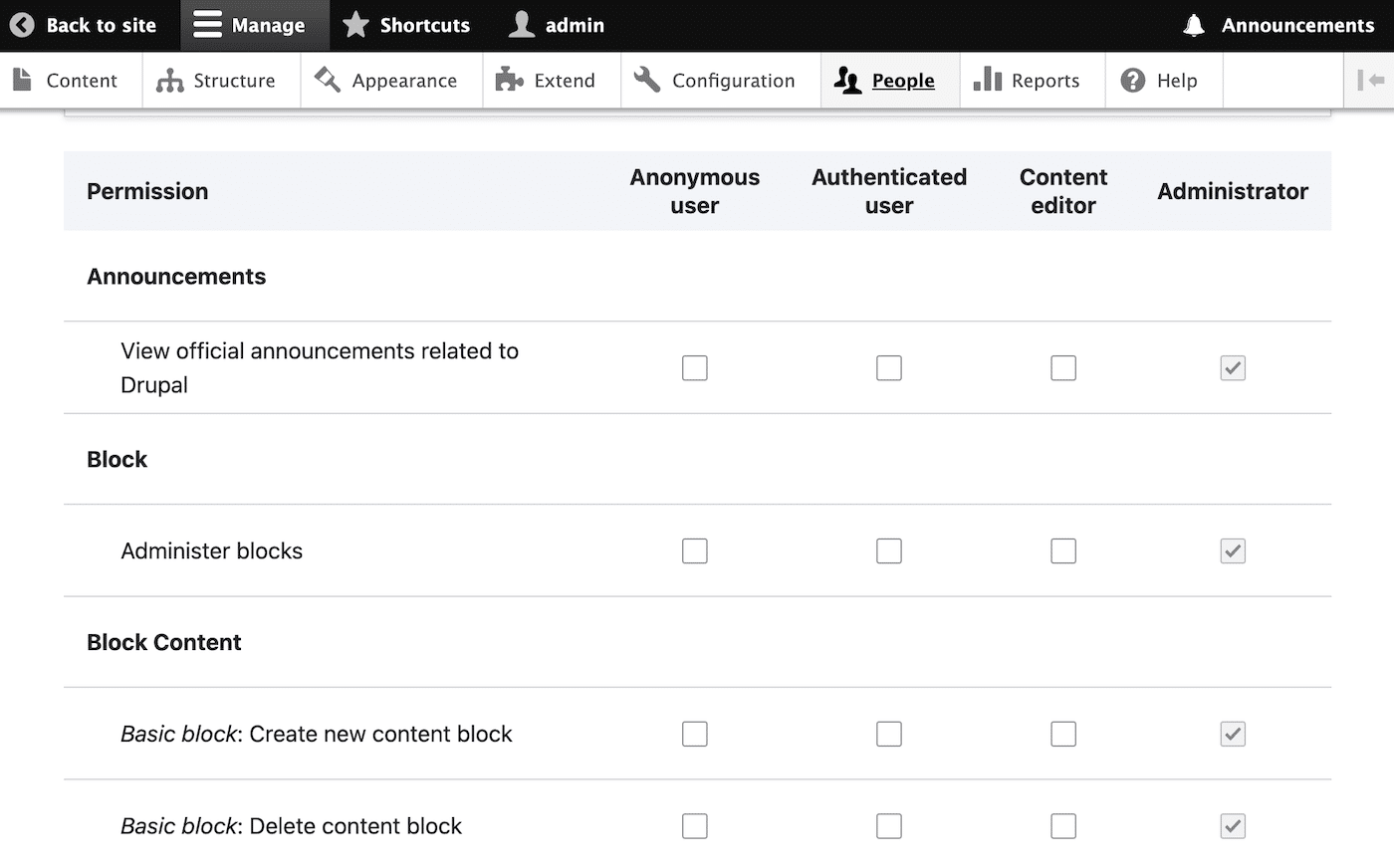The image size is (1394, 868).
Task: Click the Back to site link text
Action: [102, 25]
